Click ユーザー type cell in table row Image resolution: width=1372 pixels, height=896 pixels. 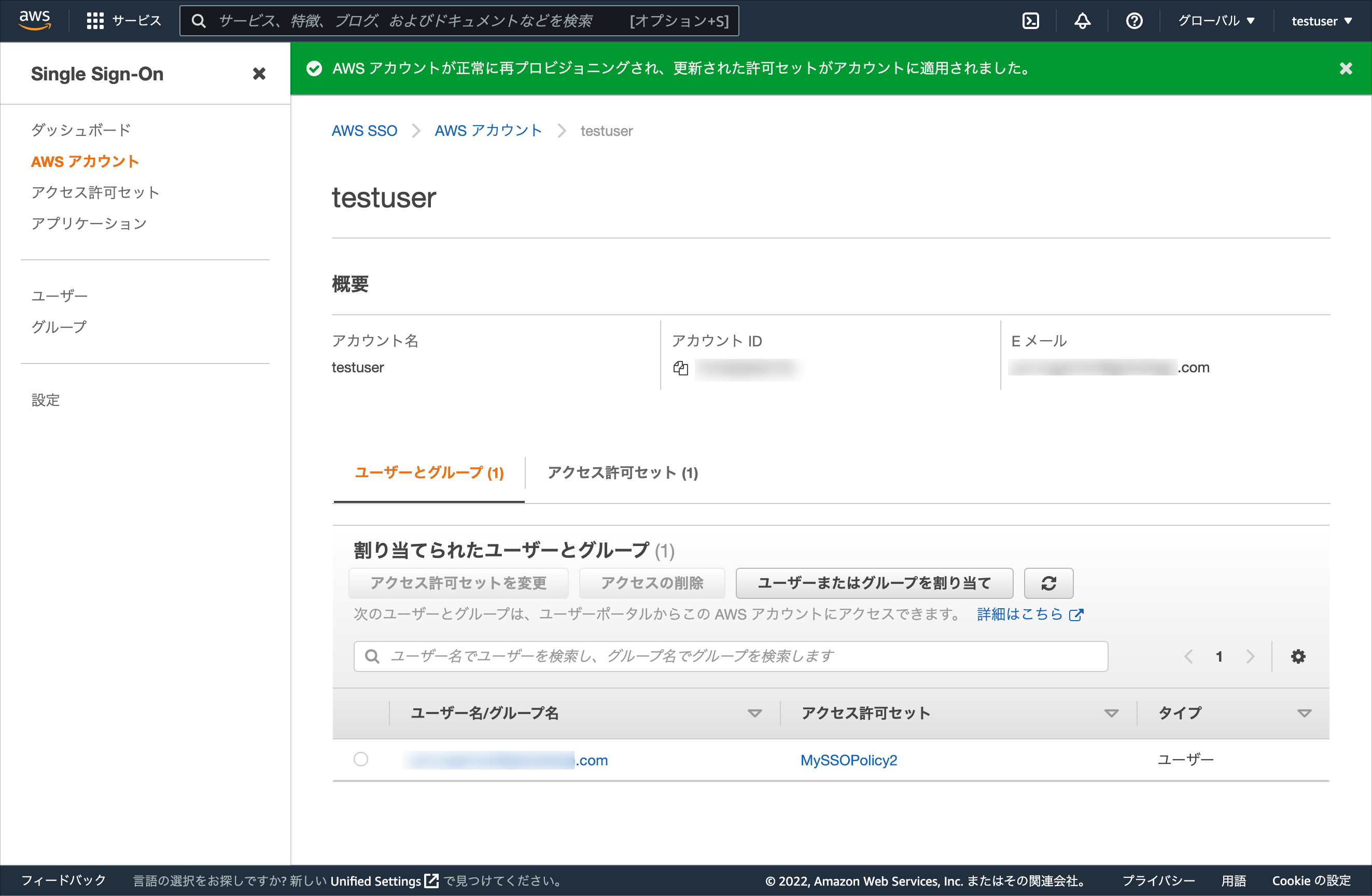(1185, 759)
